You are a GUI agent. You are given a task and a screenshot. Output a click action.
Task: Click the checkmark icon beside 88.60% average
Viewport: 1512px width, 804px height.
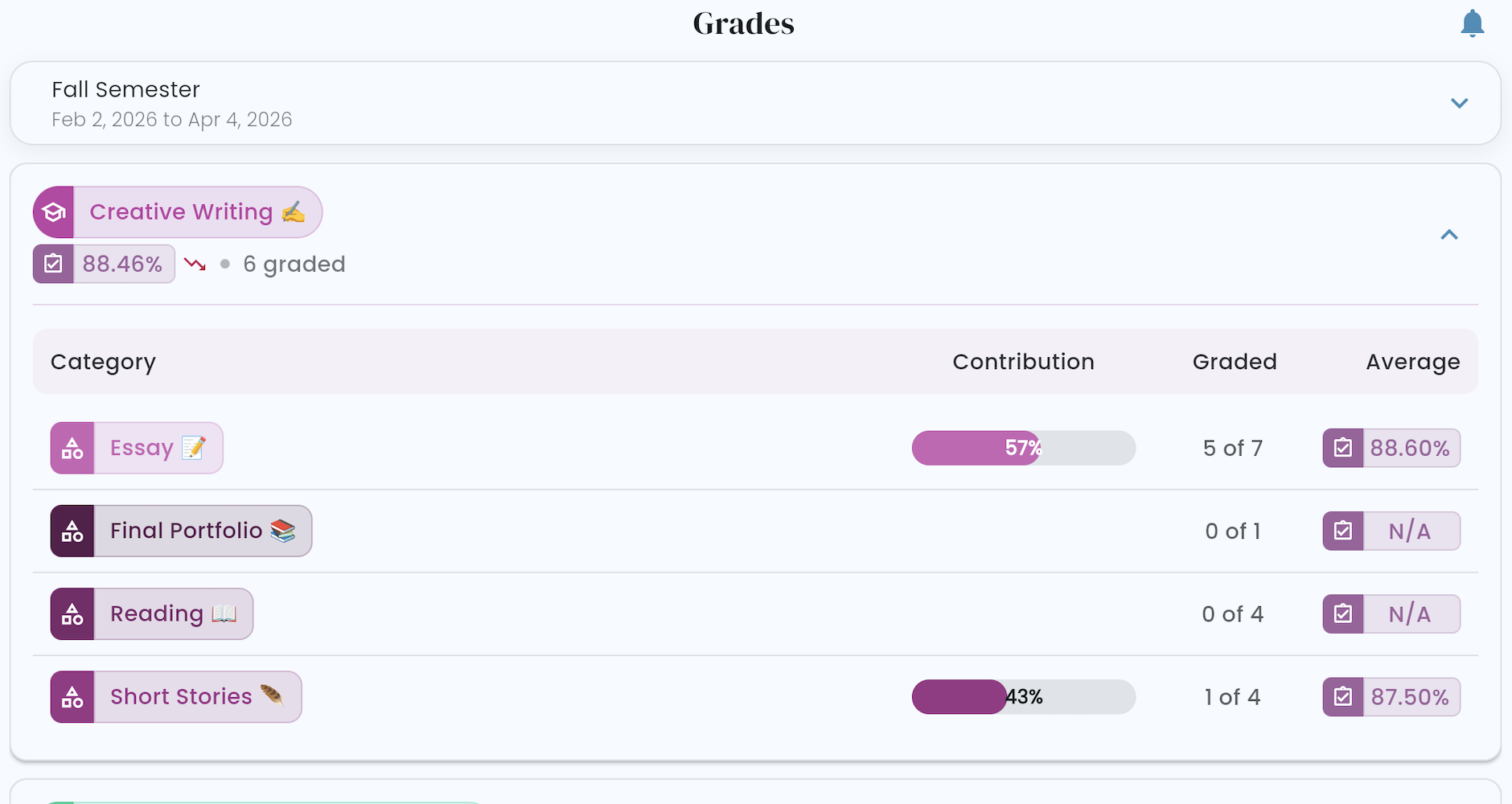(x=1343, y=448)
